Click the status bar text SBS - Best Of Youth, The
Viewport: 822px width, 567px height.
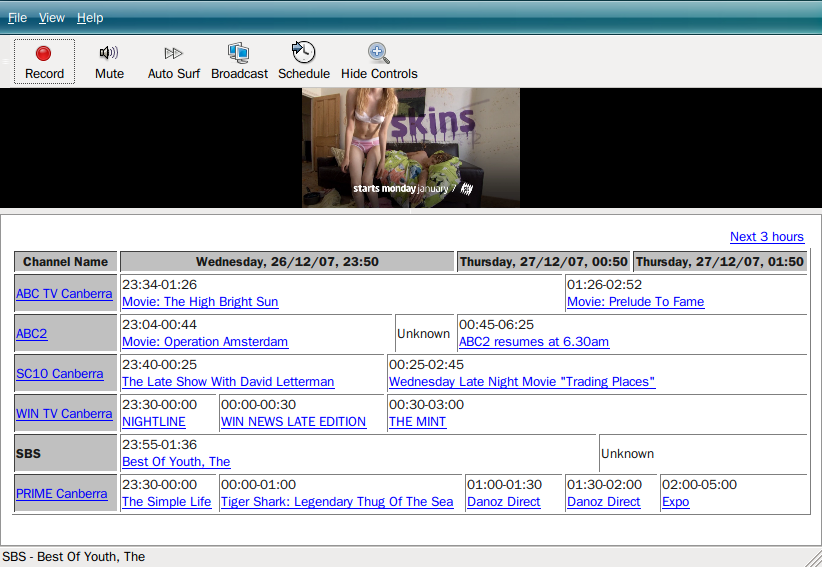[73, 557]
